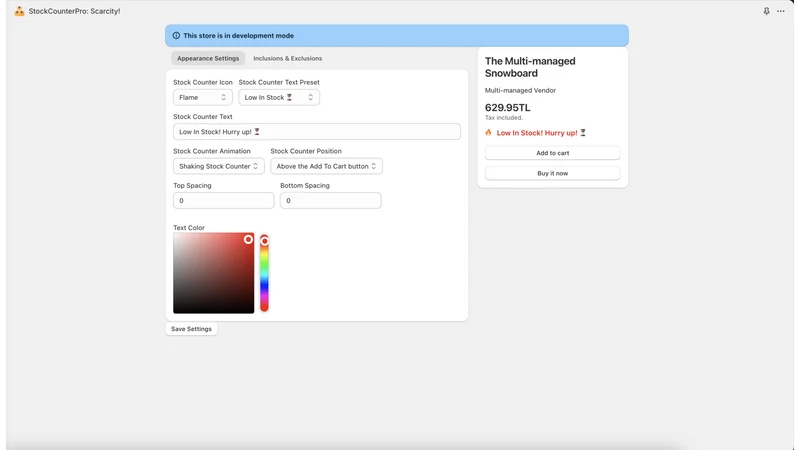Click inside the Text Color saturation picker area
This screenshot has width=800, height=450.
[213, 273]
